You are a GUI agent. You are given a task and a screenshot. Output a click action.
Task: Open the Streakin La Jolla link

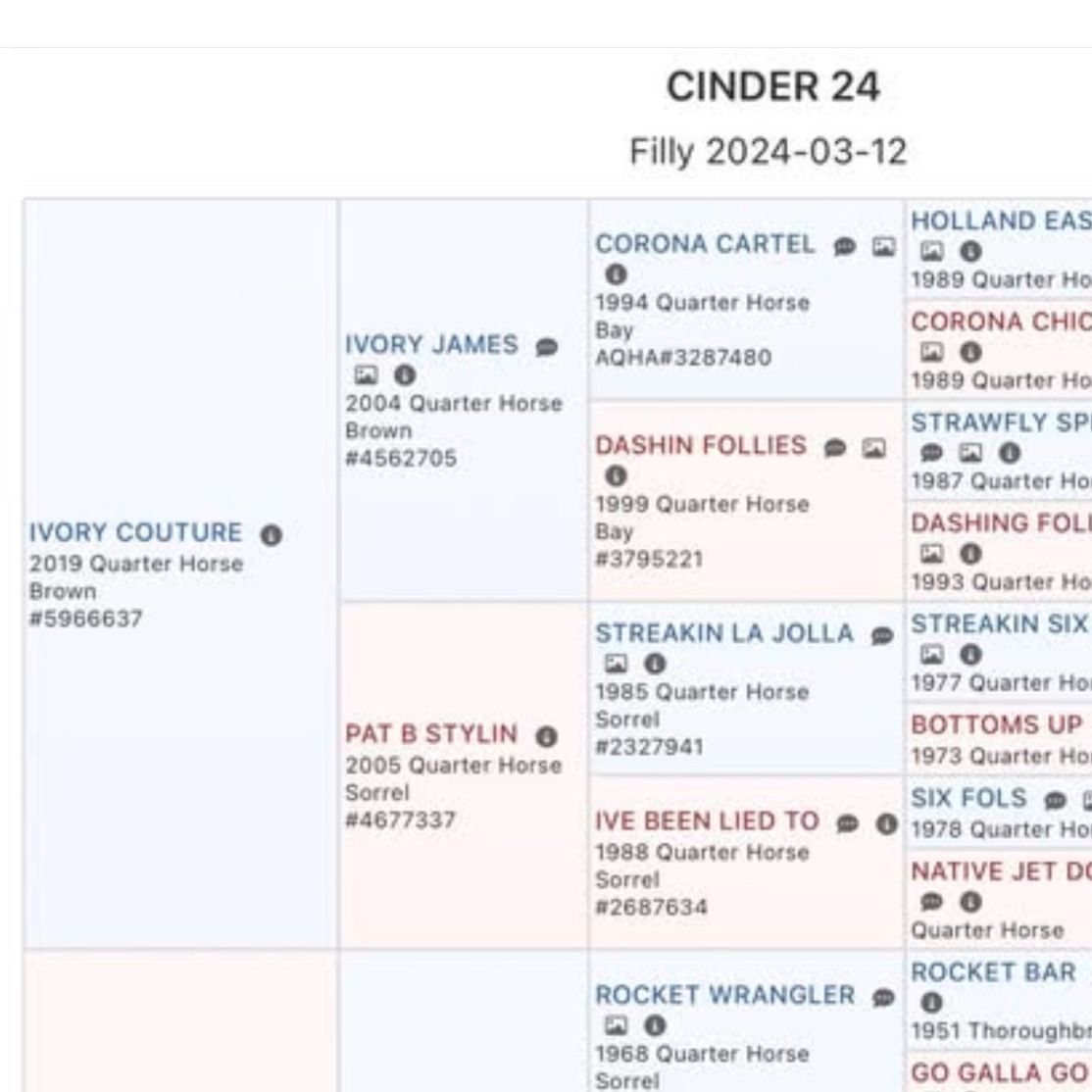(723, 633)
